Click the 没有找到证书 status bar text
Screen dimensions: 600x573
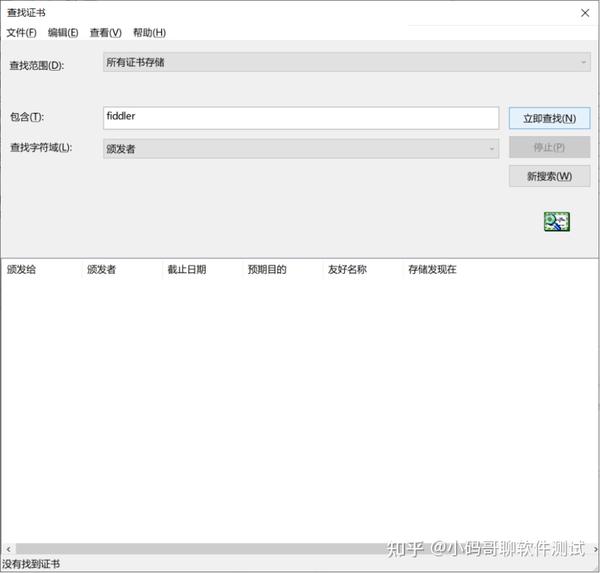[31, 564]
